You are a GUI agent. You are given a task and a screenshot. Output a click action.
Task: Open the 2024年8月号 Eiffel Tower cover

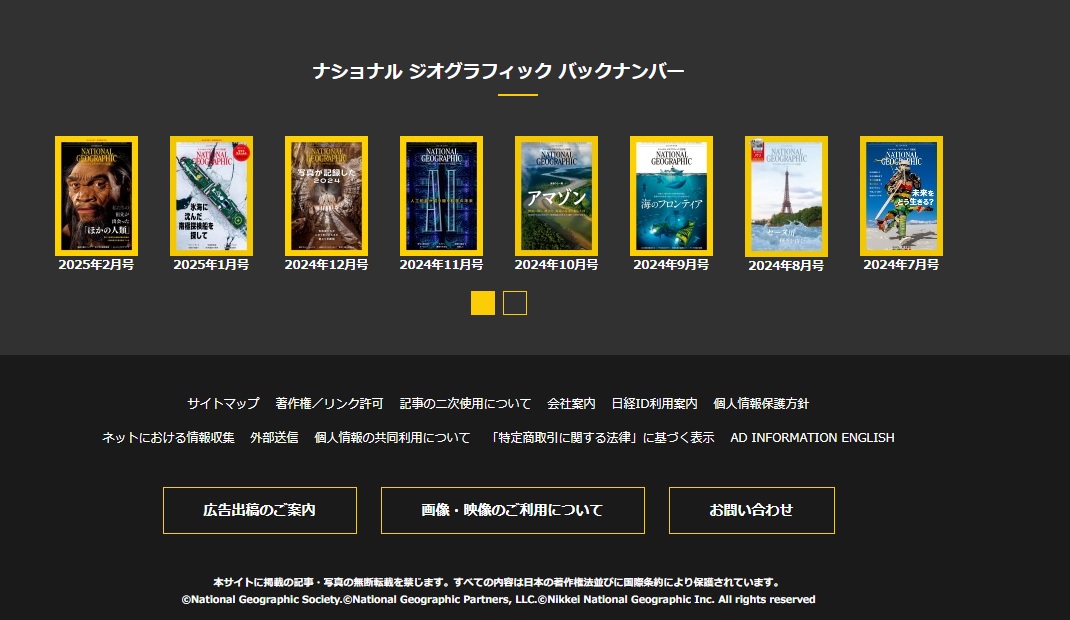(x=786, y=196)
